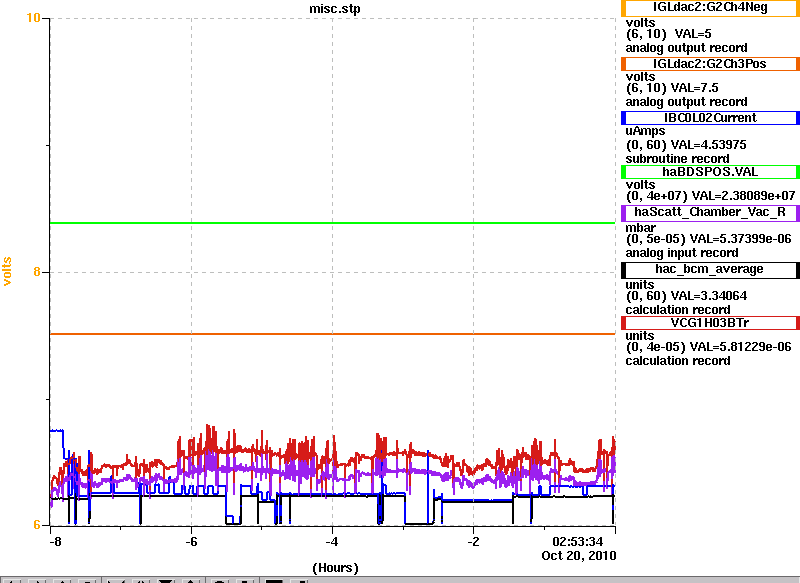Click the timestamp "02:53:34"

point(578,541)
